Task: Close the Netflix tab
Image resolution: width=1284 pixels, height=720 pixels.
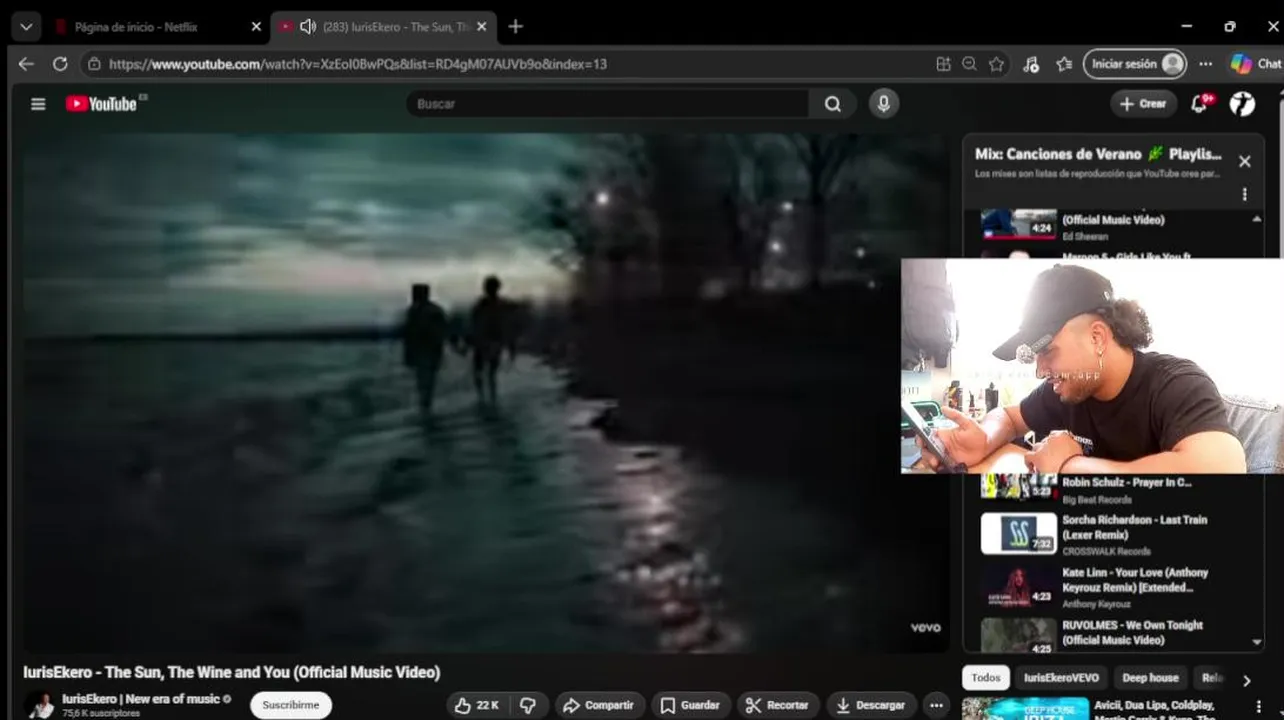Action: pos(255,27)
